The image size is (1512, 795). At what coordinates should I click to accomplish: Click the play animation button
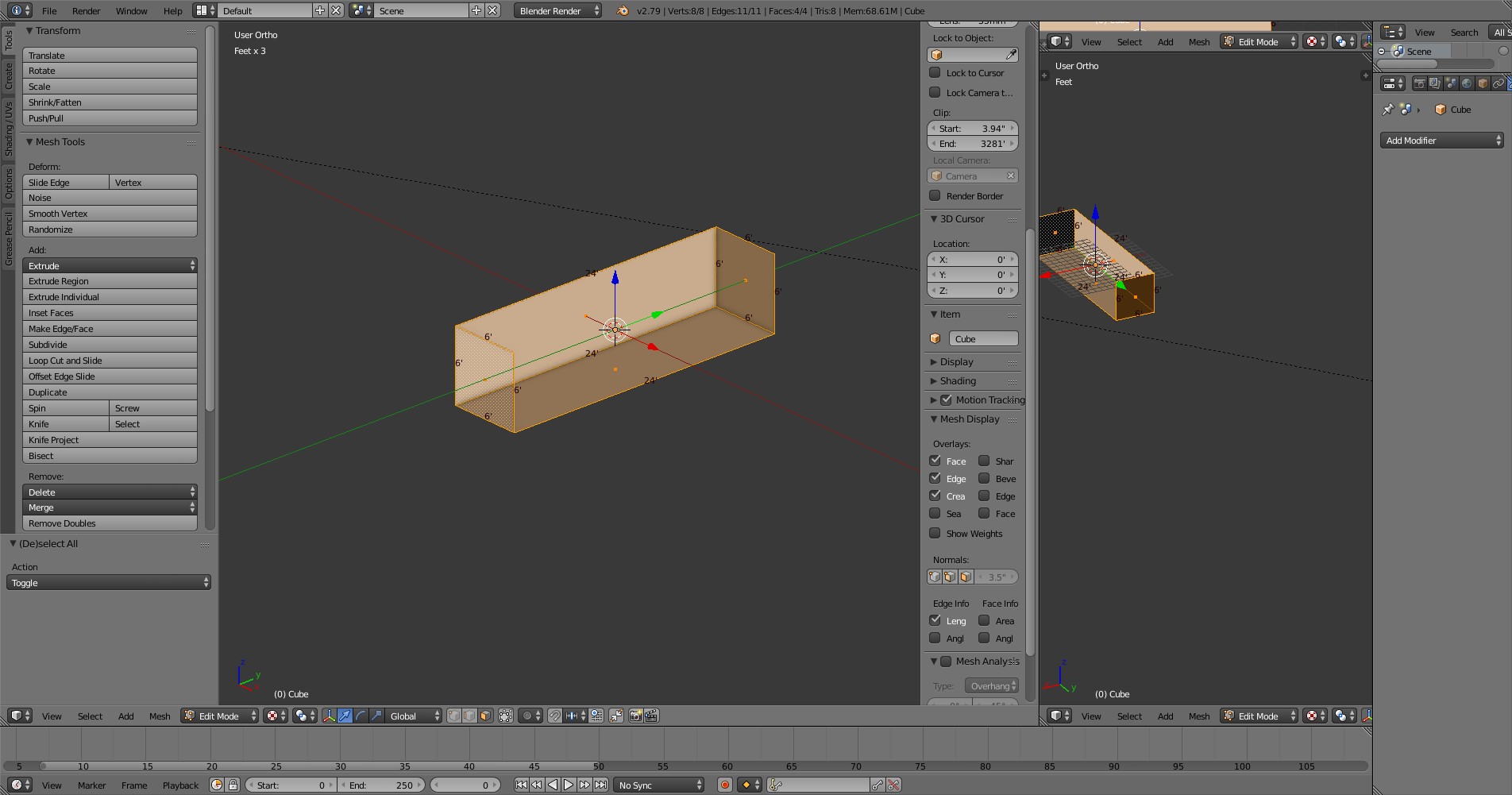pos(569,785)
